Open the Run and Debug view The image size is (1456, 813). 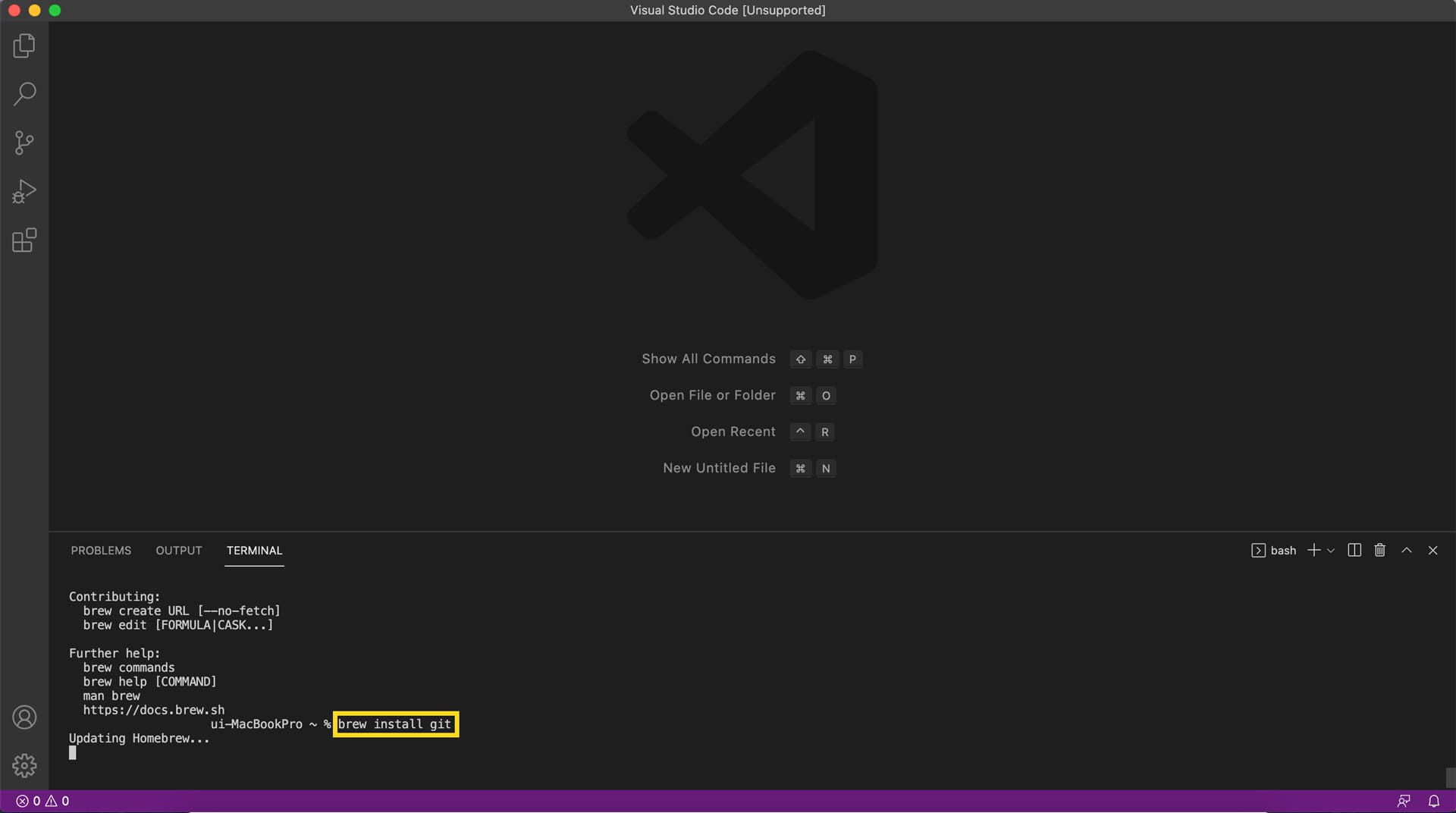click(24, 191)
